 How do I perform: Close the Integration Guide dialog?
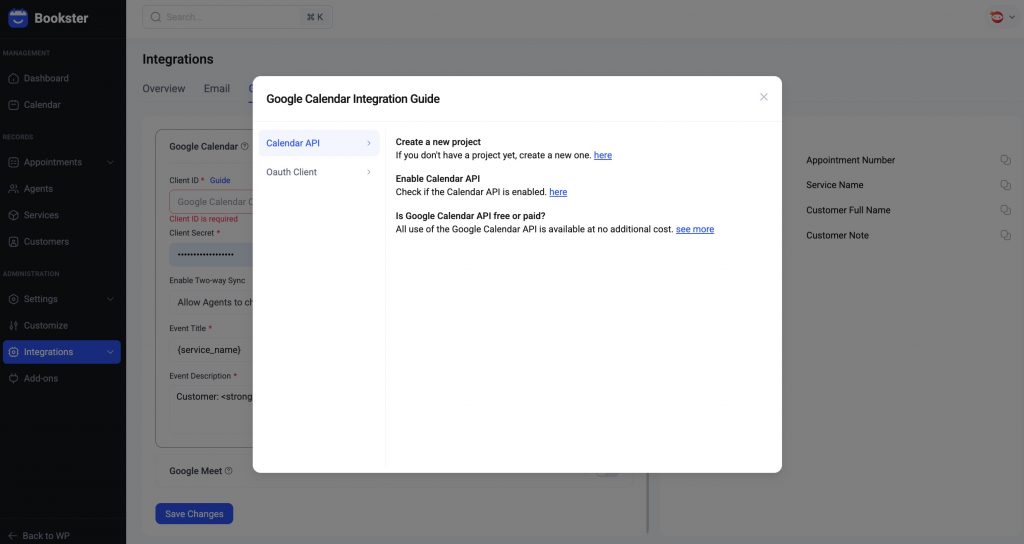tap(763, 97)
